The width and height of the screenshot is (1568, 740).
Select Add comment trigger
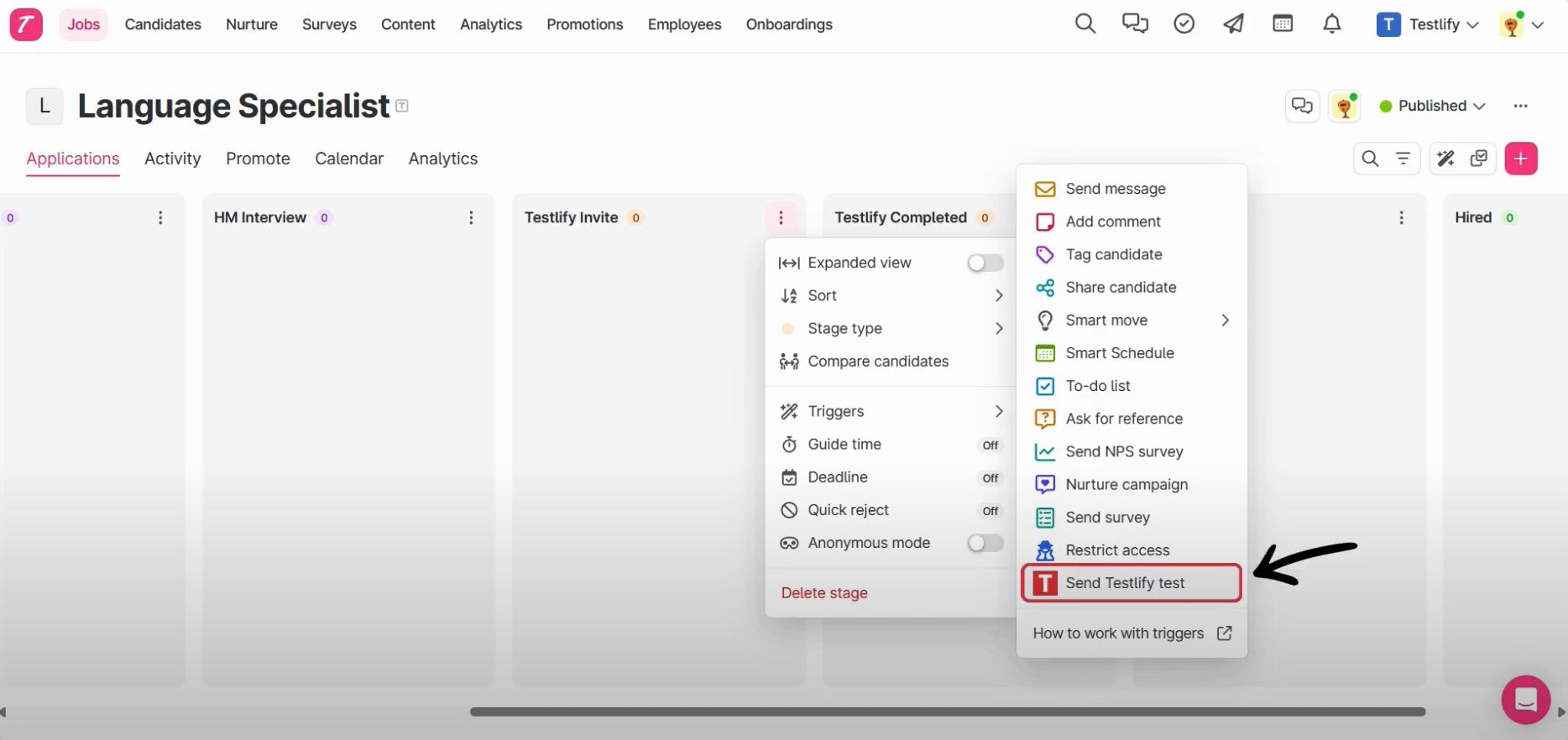coord(1132,221)
